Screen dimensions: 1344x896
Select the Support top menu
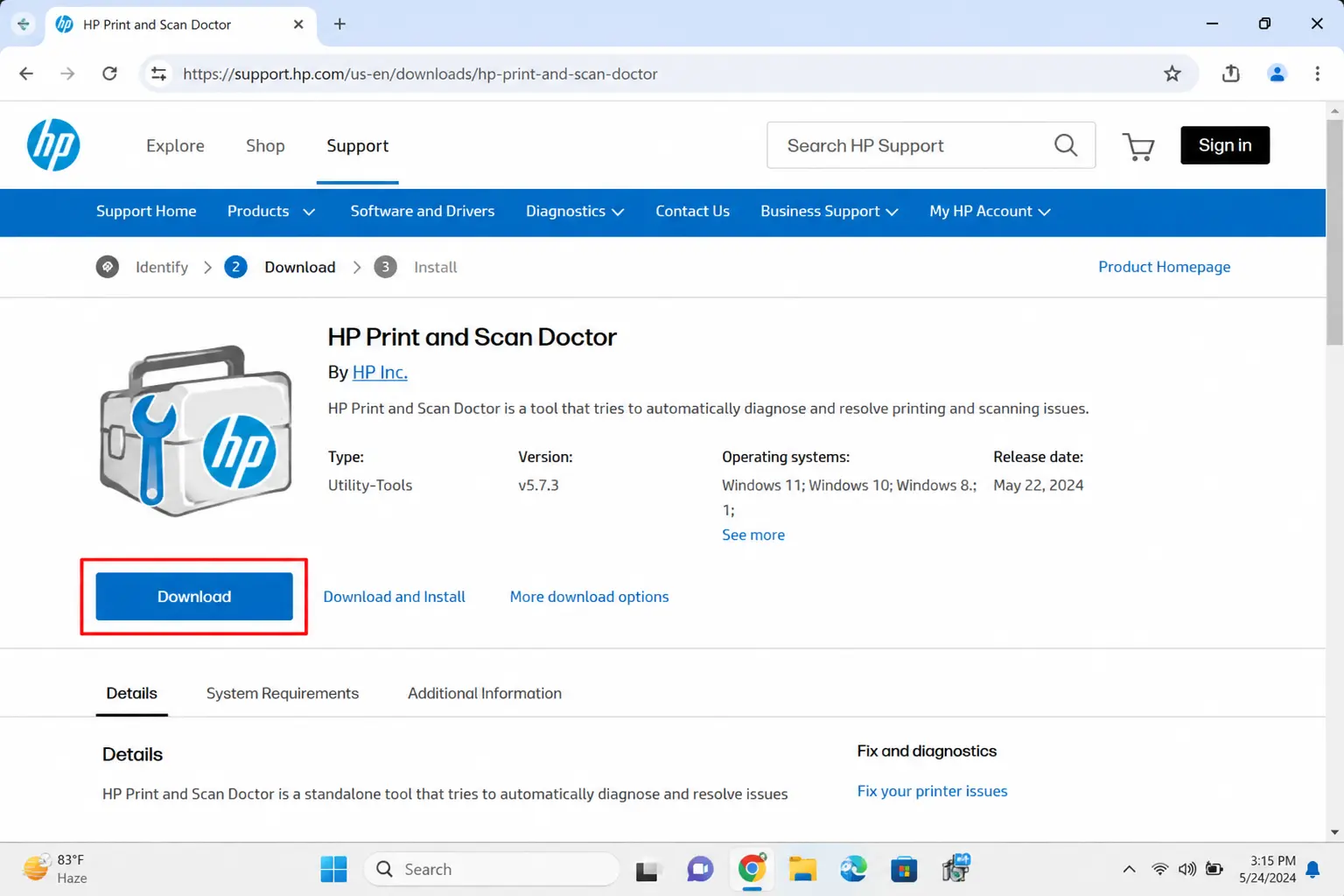tap(357, 146)
